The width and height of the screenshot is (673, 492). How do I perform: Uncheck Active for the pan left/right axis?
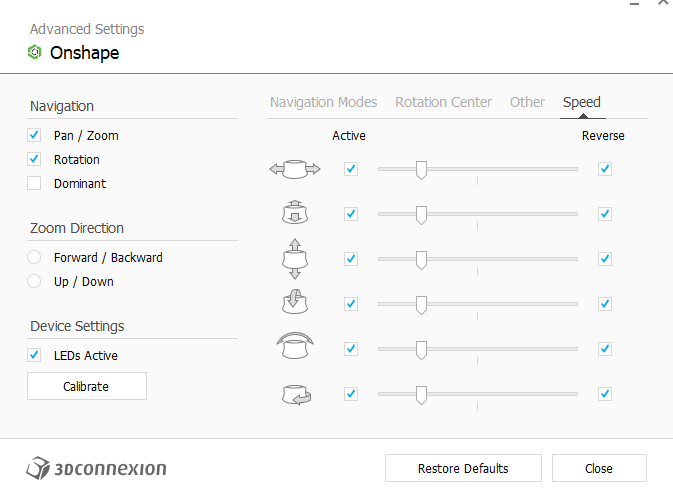(x=350, y=169)
